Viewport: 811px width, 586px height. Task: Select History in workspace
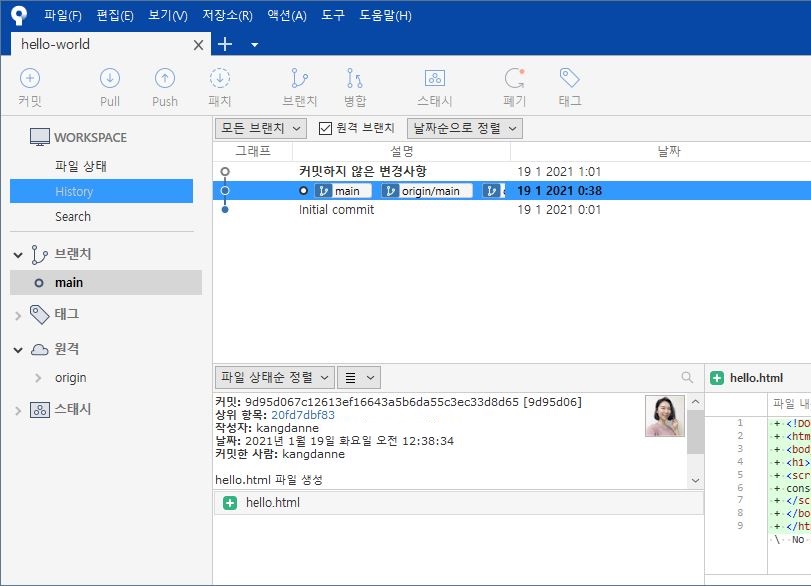101,191
